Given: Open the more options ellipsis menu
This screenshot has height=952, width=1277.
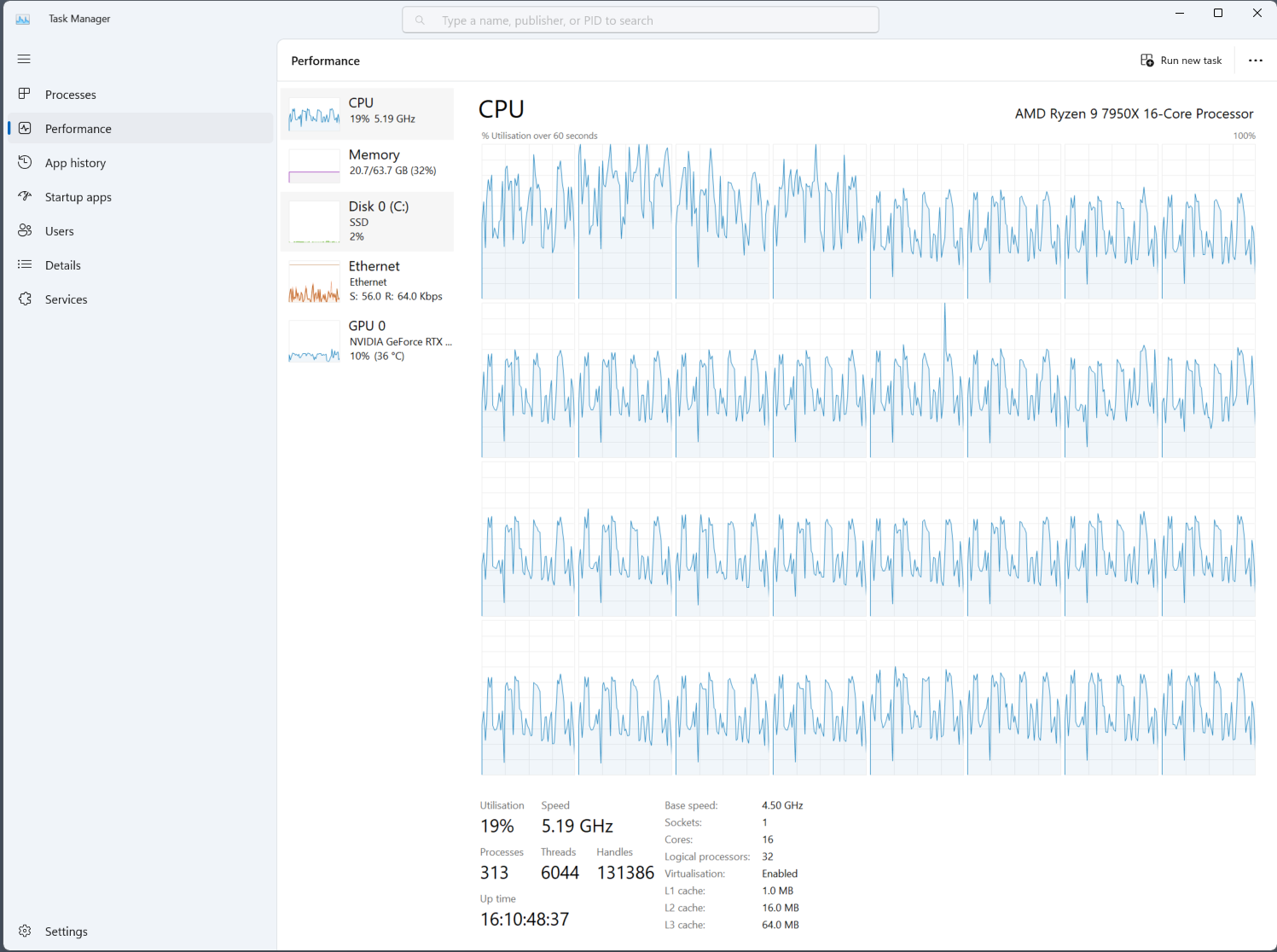Looking at the screenshot, I should pyautogui.click(x=1255, y=60).
